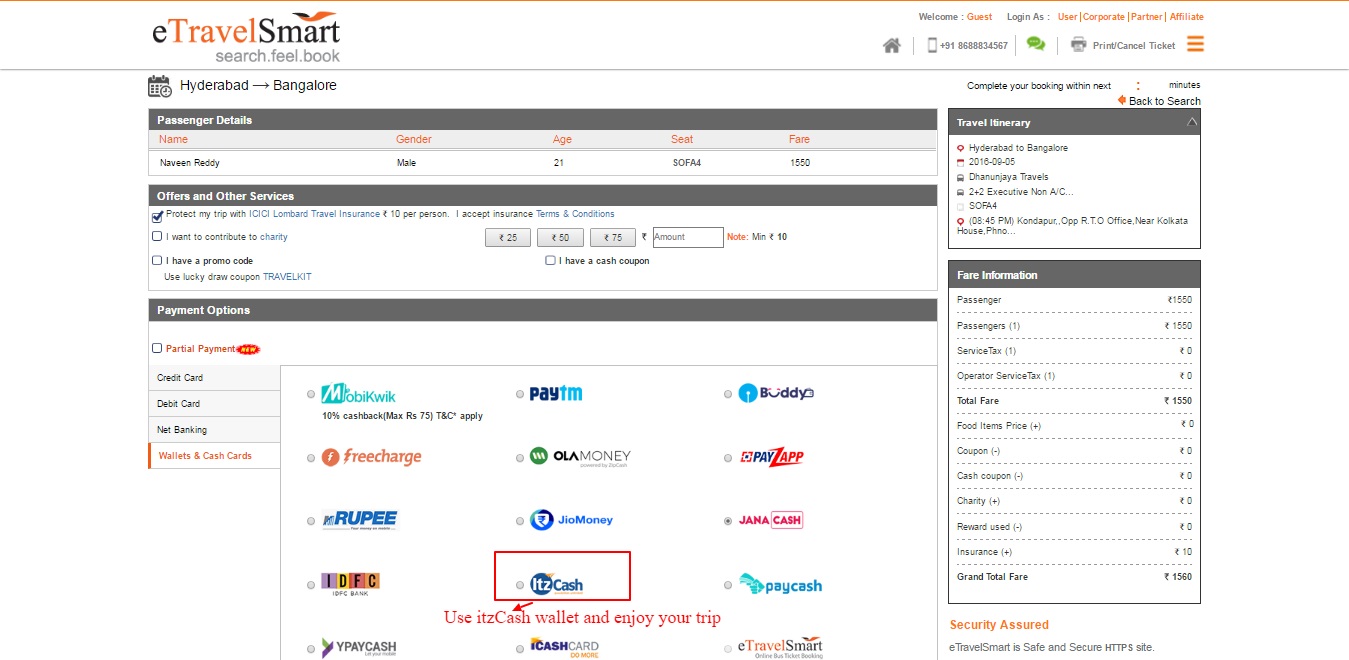Click the seat value 'SOFA4' in Passenger Details
Screen dimensions: 1349x660
(x=687, y=163)
